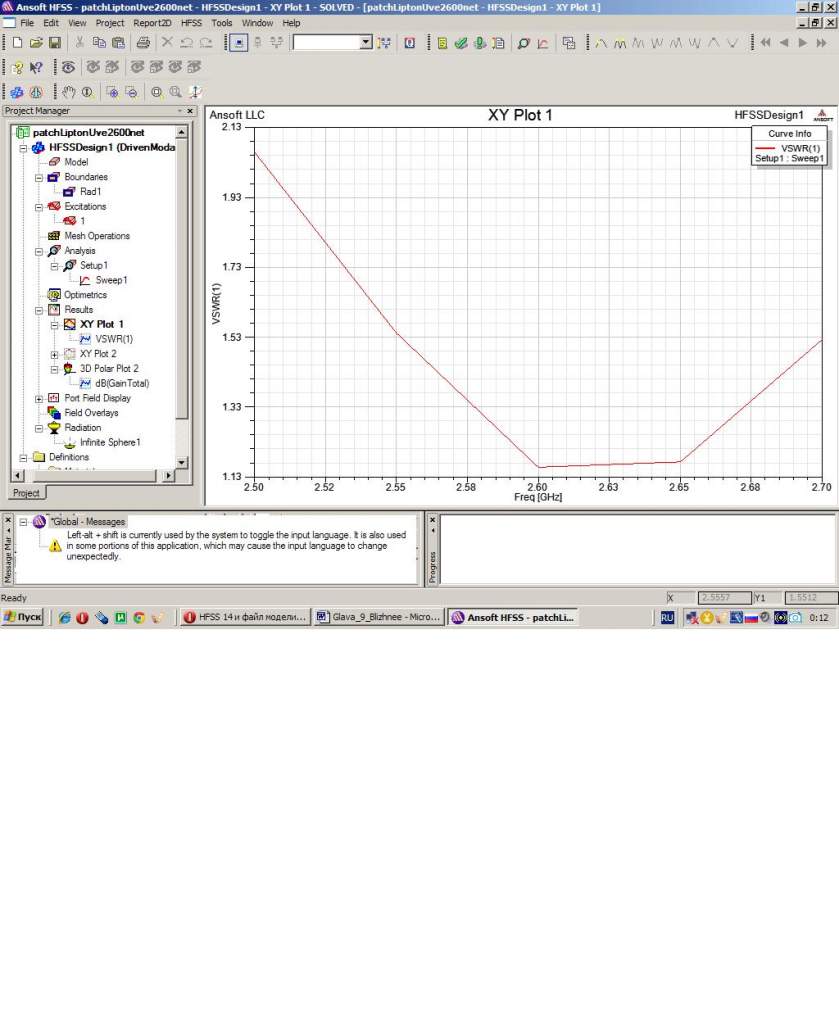Close the Project Manager panel
The height and width of the screenshot is (1024, 839).
click(x=190, y=111)
